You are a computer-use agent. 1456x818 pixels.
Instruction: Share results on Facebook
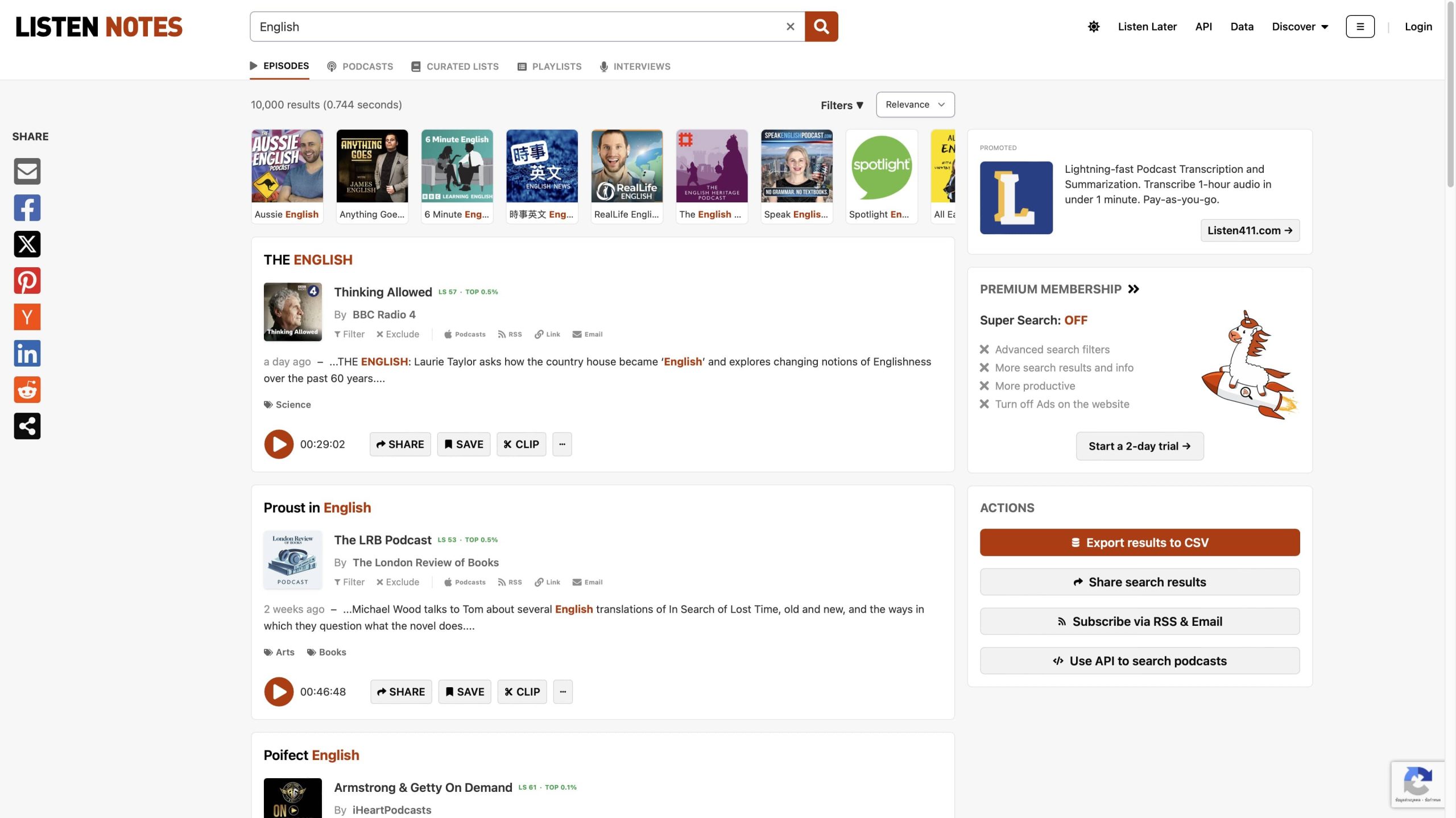pos(27,207)
